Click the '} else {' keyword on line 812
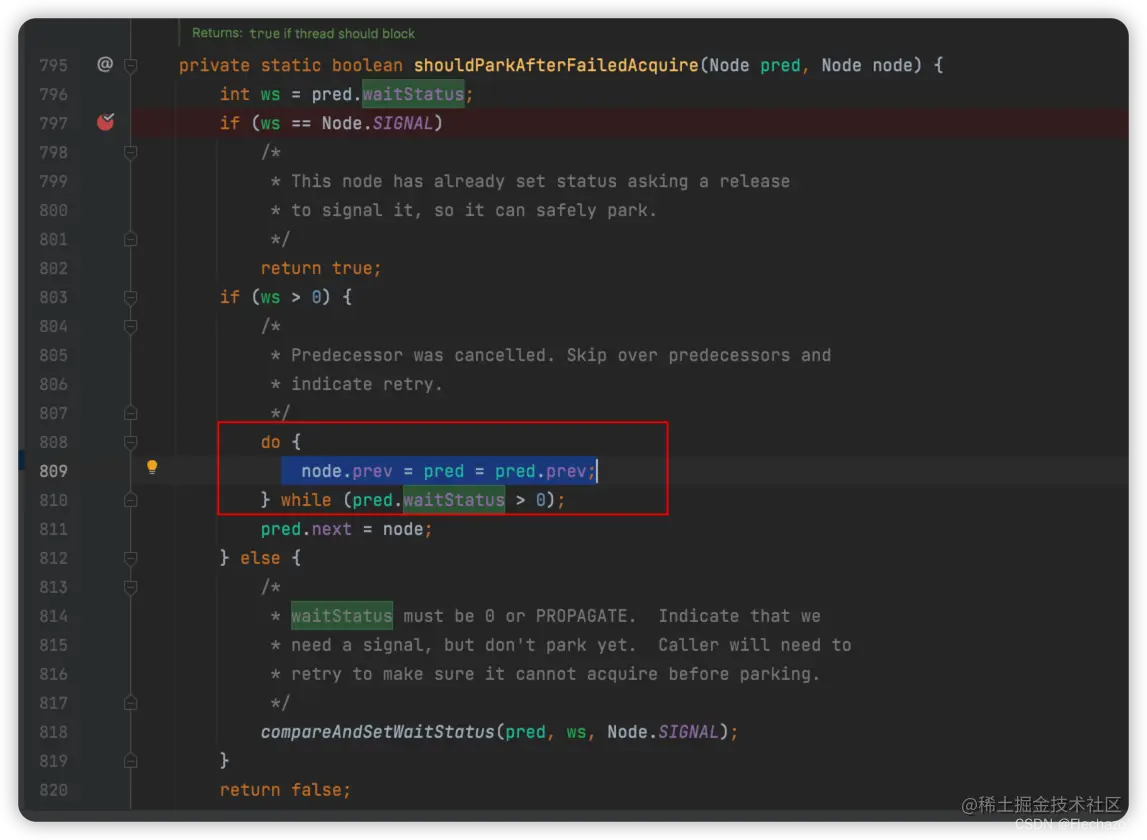 (260, 558)
